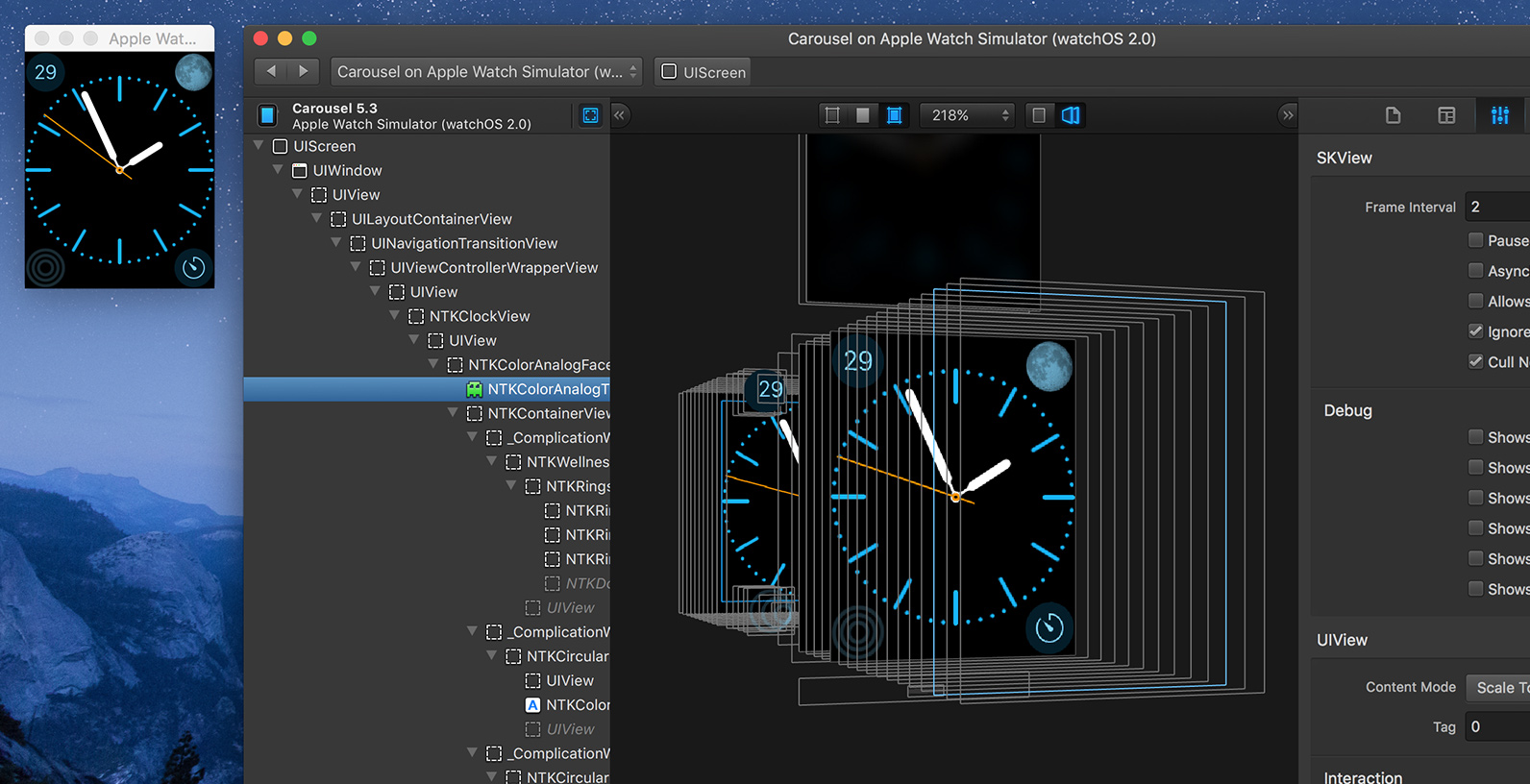1530x784 pixels.
Task: Click the UIWindow window icon in outline
Action: [x=300, y=170]
